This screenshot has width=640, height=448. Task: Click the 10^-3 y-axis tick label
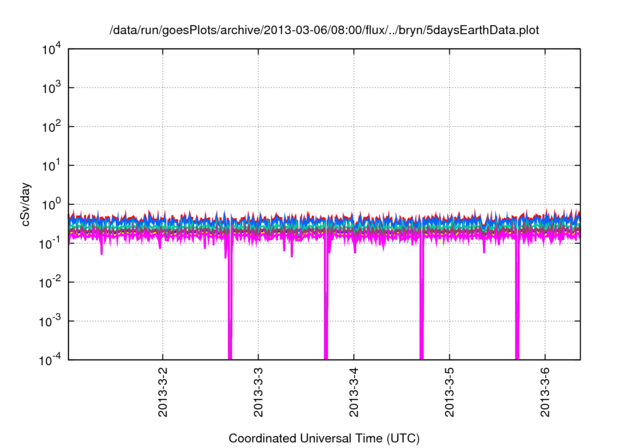click(50, 321)
